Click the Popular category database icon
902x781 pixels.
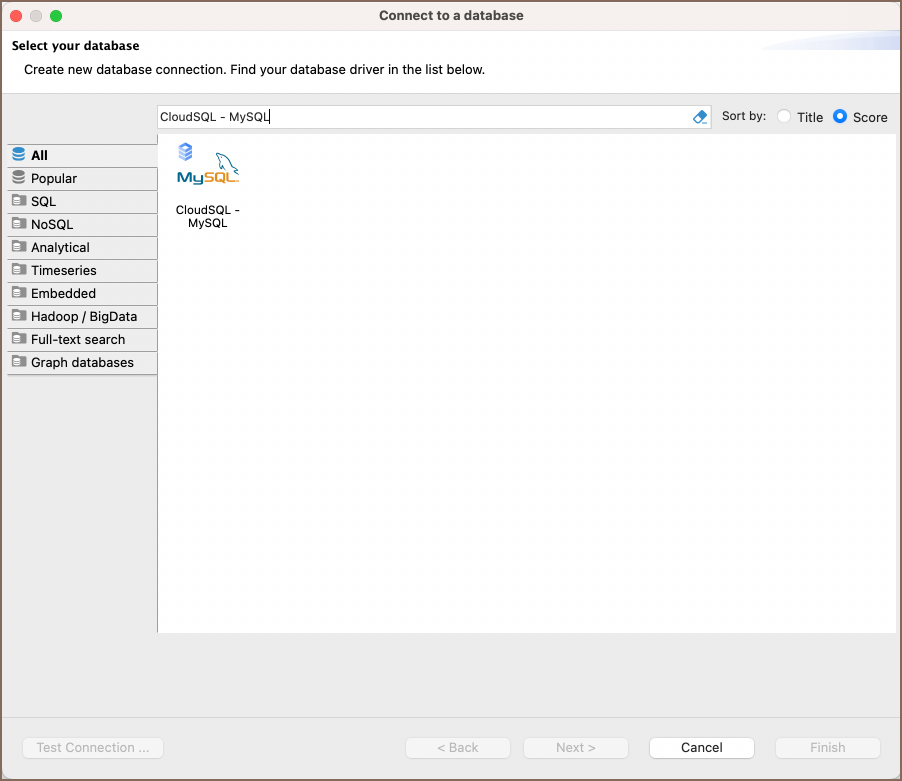pos(18,178)
